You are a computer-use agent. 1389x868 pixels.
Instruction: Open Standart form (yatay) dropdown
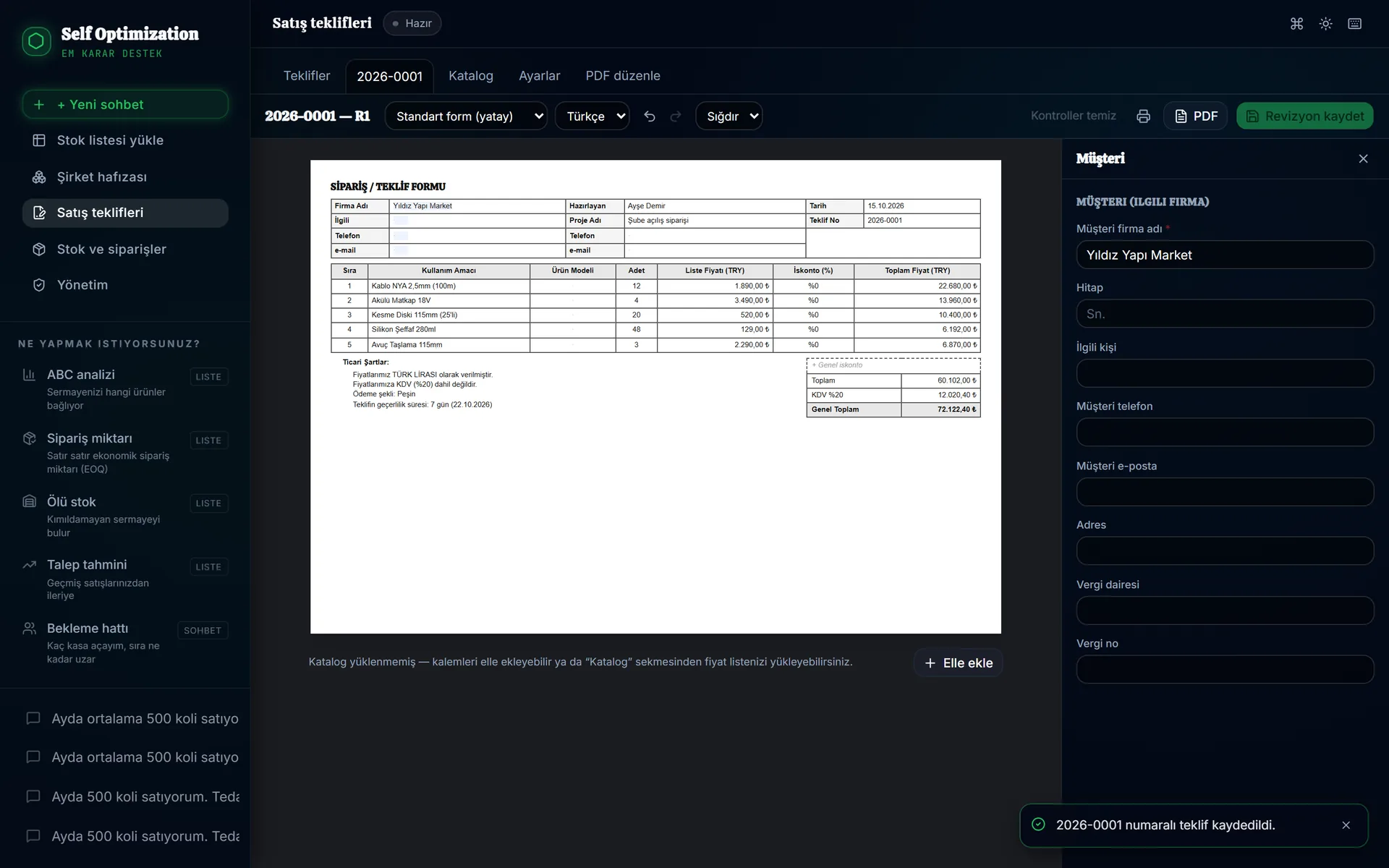point(466,116)
